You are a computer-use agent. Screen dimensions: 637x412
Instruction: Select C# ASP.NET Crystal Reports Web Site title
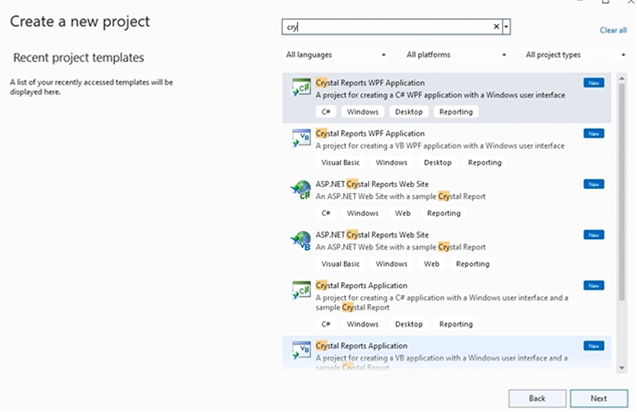[372, 184]
